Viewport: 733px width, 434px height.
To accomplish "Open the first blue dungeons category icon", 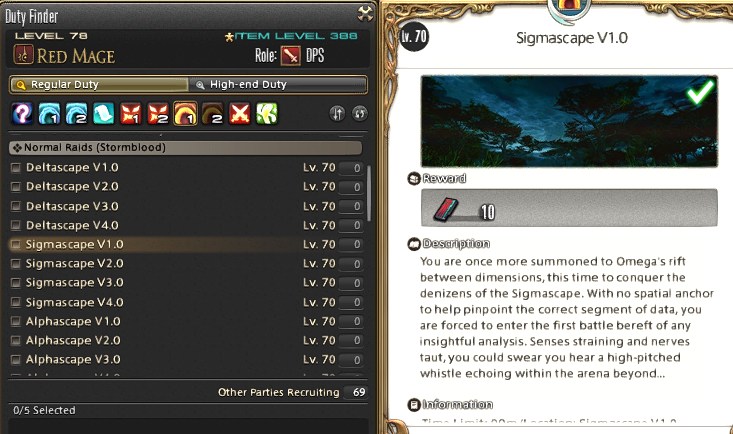I will pos(49,114).
